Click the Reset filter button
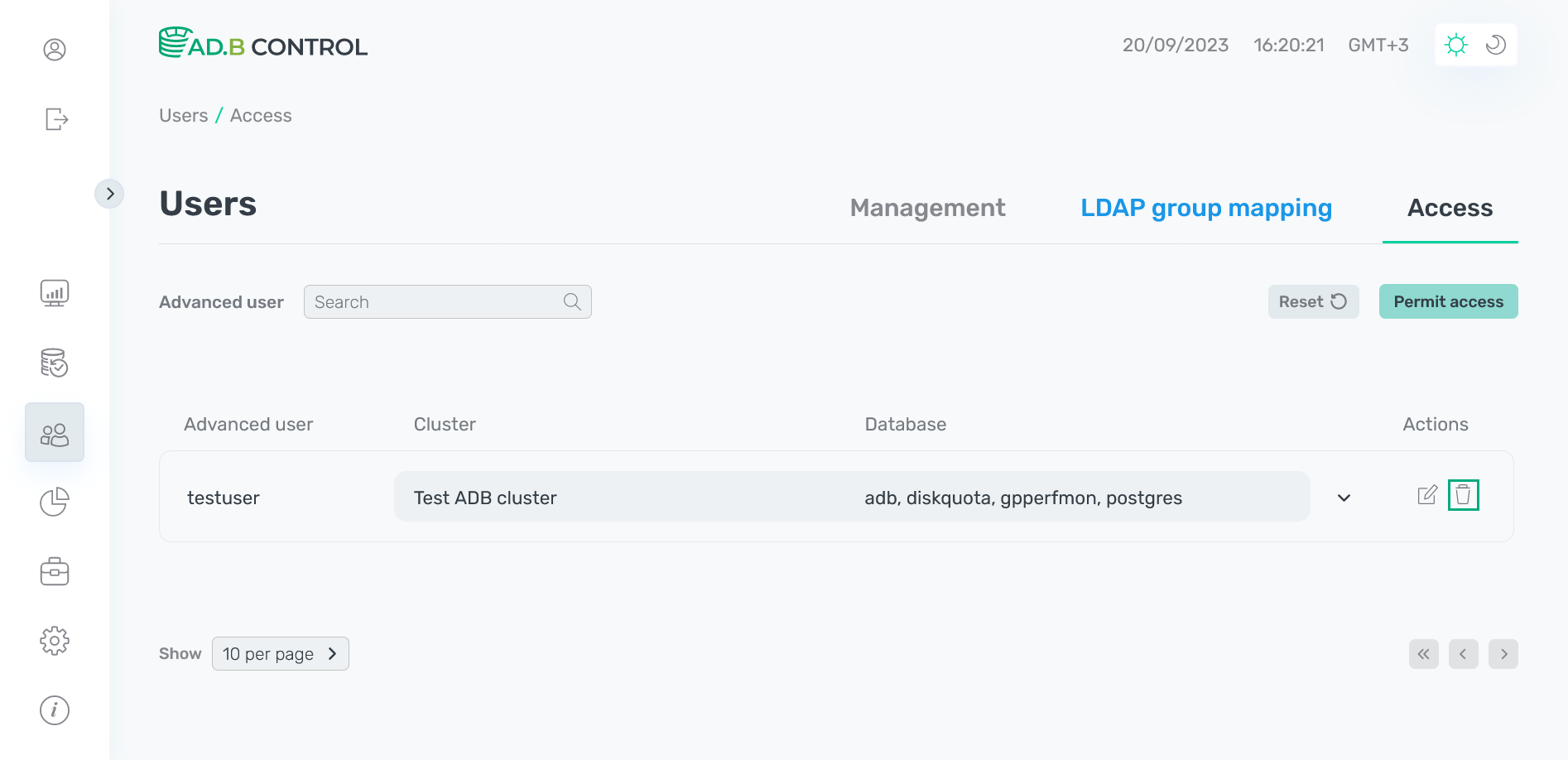 tap(1313, 301)
